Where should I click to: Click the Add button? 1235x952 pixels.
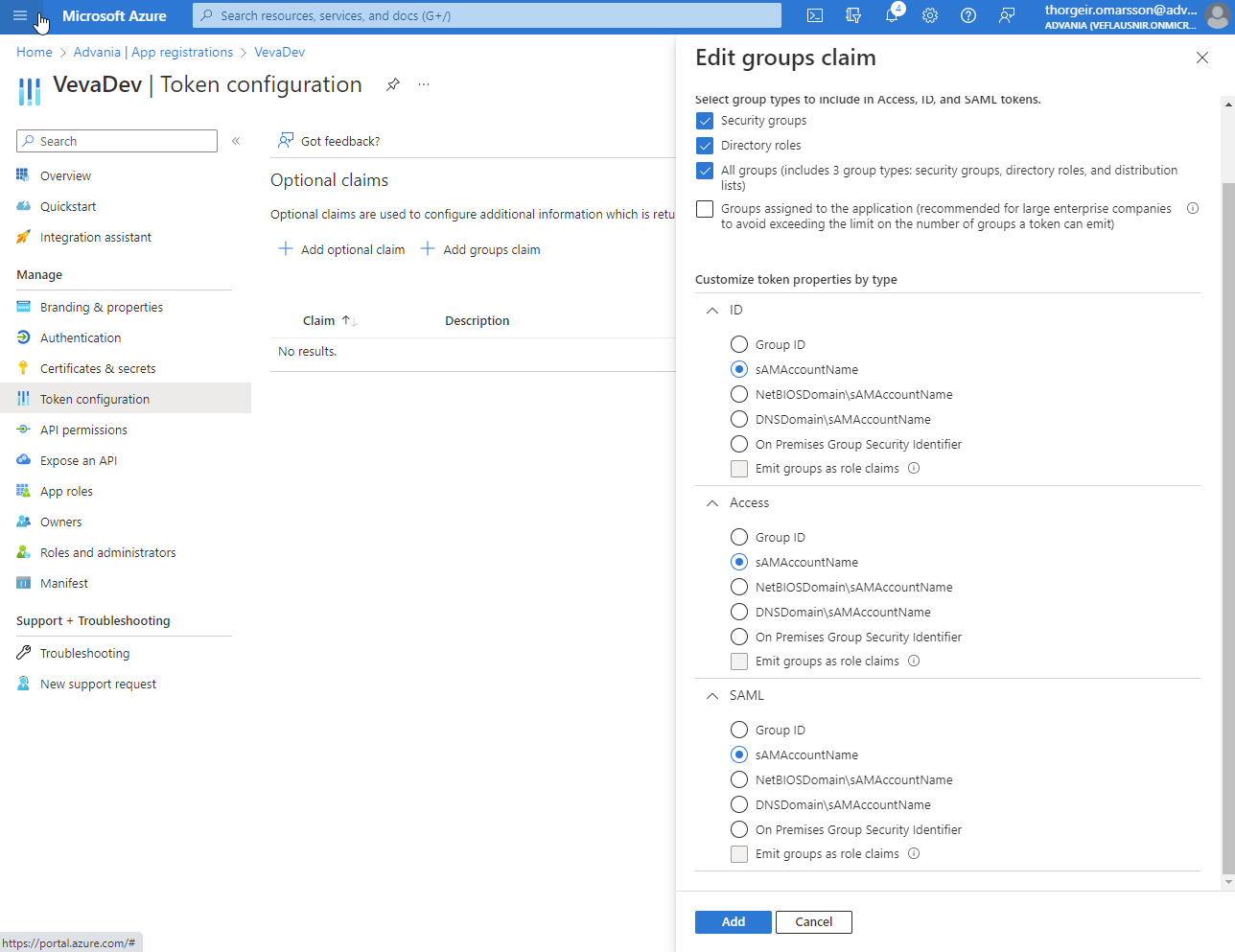point(734,921)
